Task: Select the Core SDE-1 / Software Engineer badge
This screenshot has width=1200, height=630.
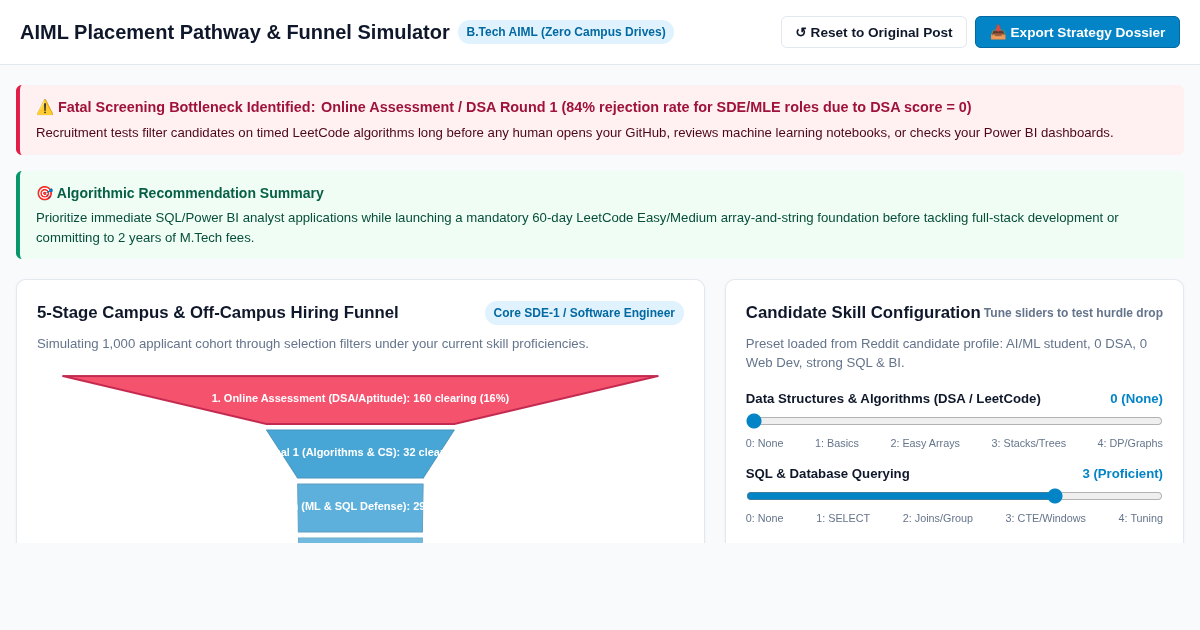Action: pos(584,313)
